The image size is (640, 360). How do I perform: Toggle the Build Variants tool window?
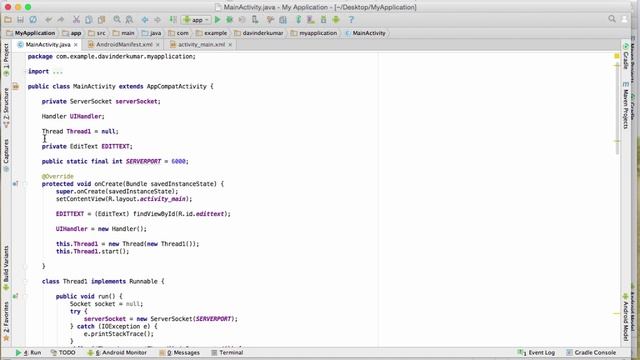[6, 268]
